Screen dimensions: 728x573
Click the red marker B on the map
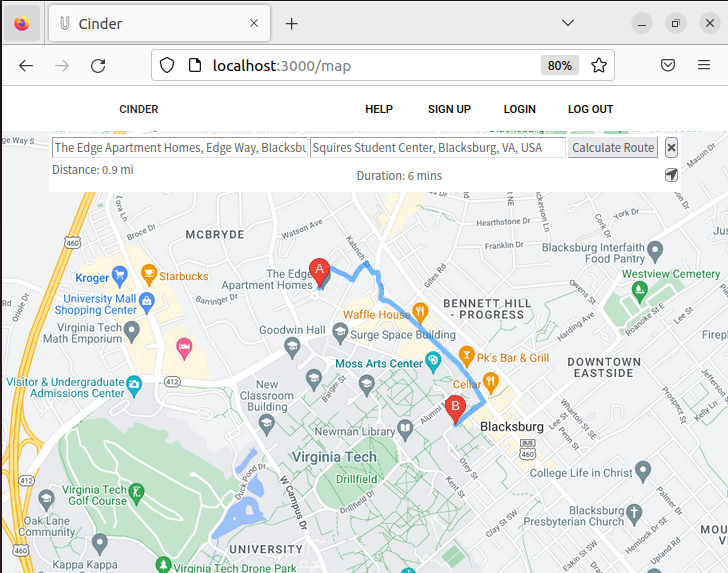click(455, 409)
